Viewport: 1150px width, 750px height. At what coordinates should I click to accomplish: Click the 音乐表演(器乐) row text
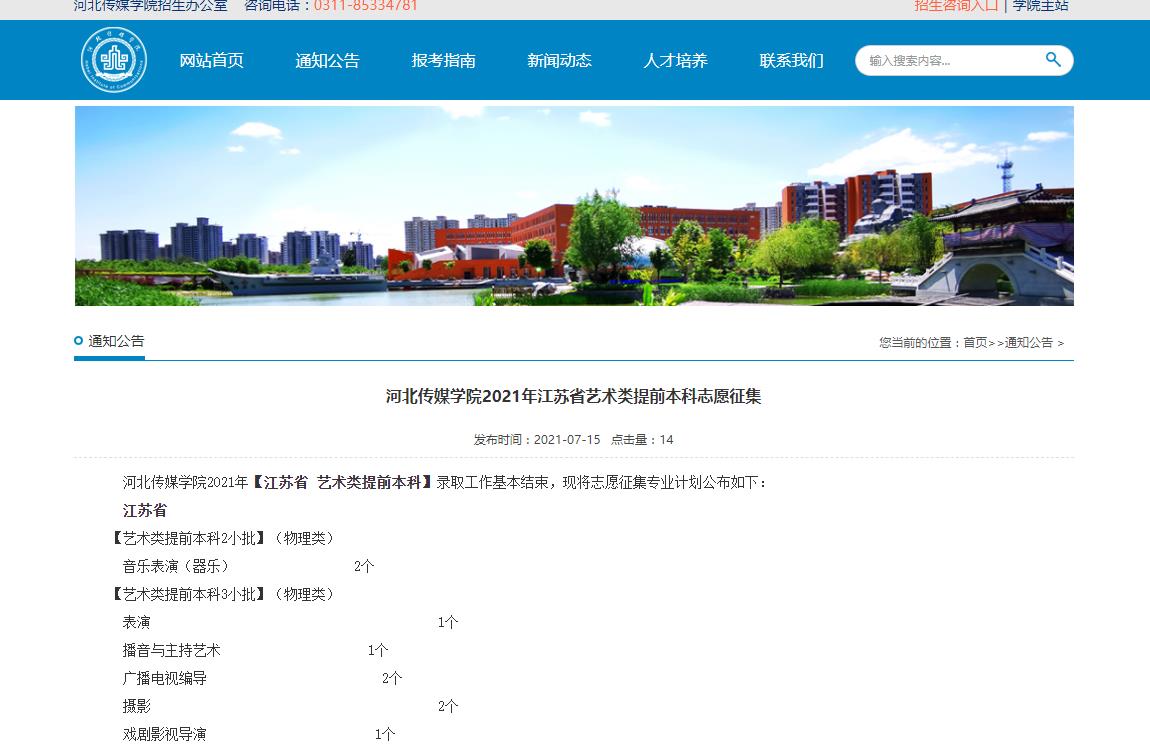click(176, 566)
